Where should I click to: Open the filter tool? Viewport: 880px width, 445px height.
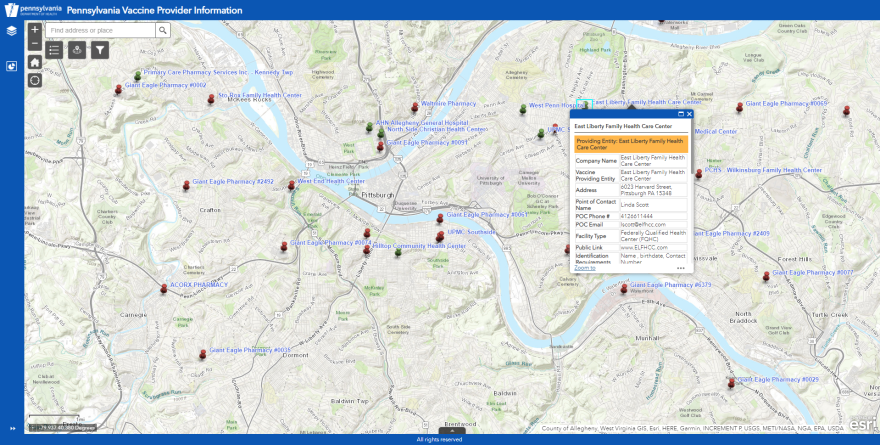coord(100,50)
